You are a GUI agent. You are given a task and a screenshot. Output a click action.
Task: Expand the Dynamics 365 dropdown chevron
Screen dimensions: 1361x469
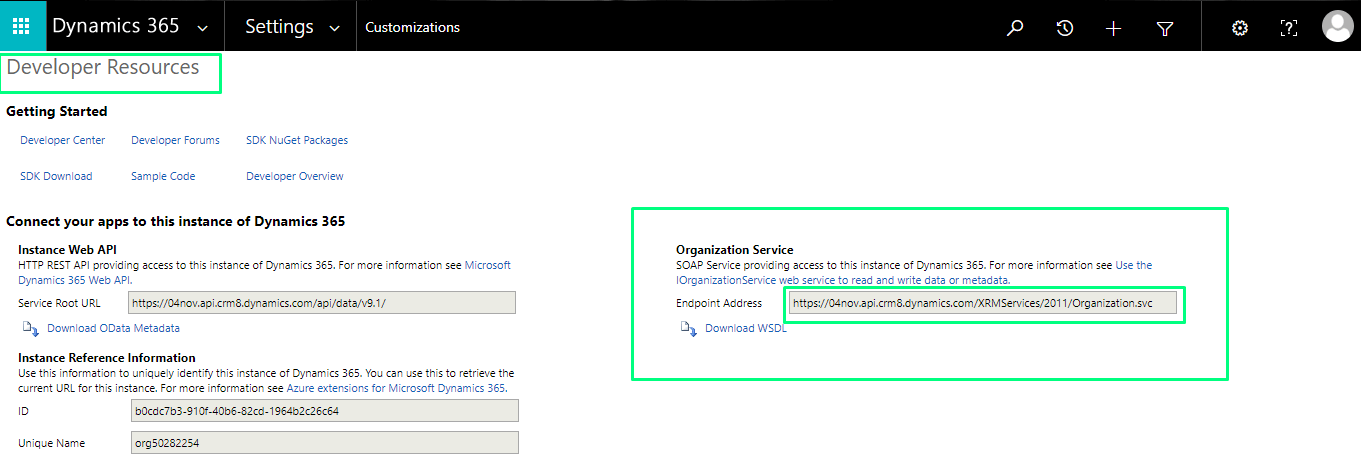pos(204,28)
